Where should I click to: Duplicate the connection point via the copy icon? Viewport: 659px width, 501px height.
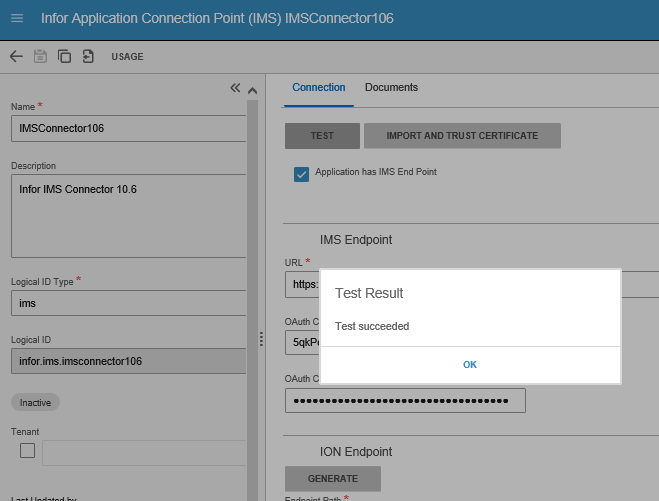tap(64, 56)
